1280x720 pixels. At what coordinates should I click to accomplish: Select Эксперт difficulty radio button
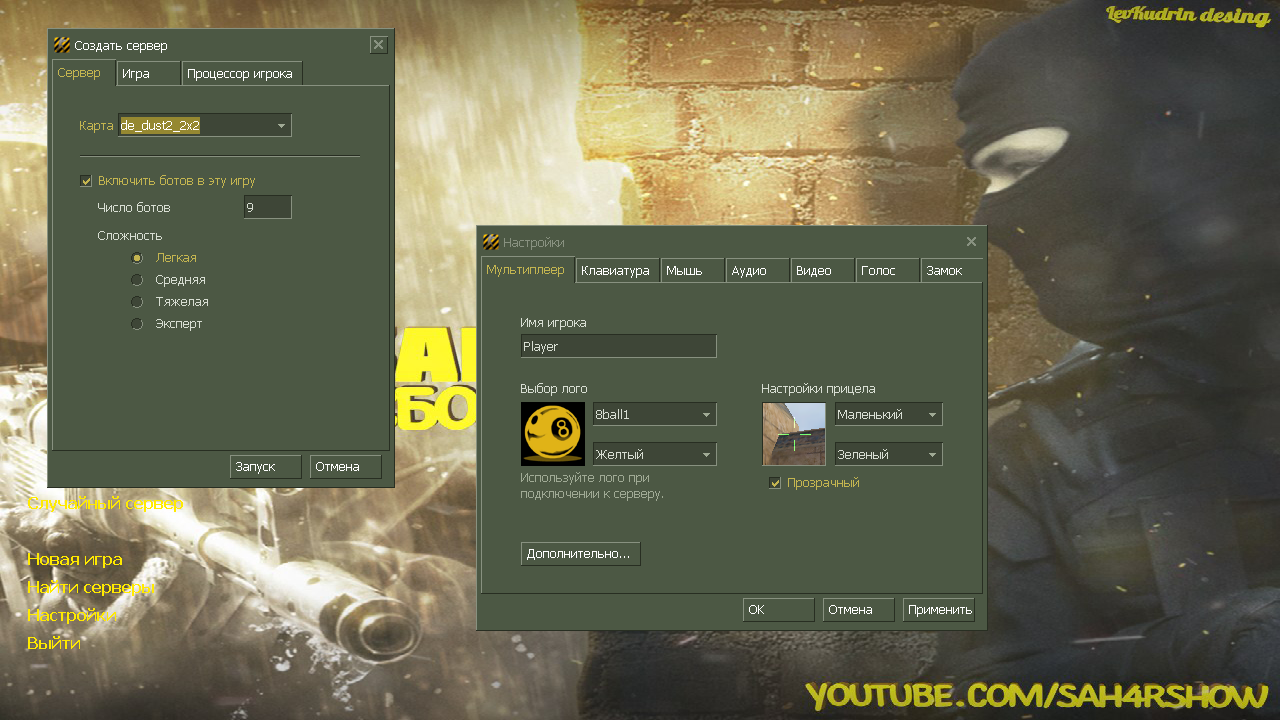[137, 324]
